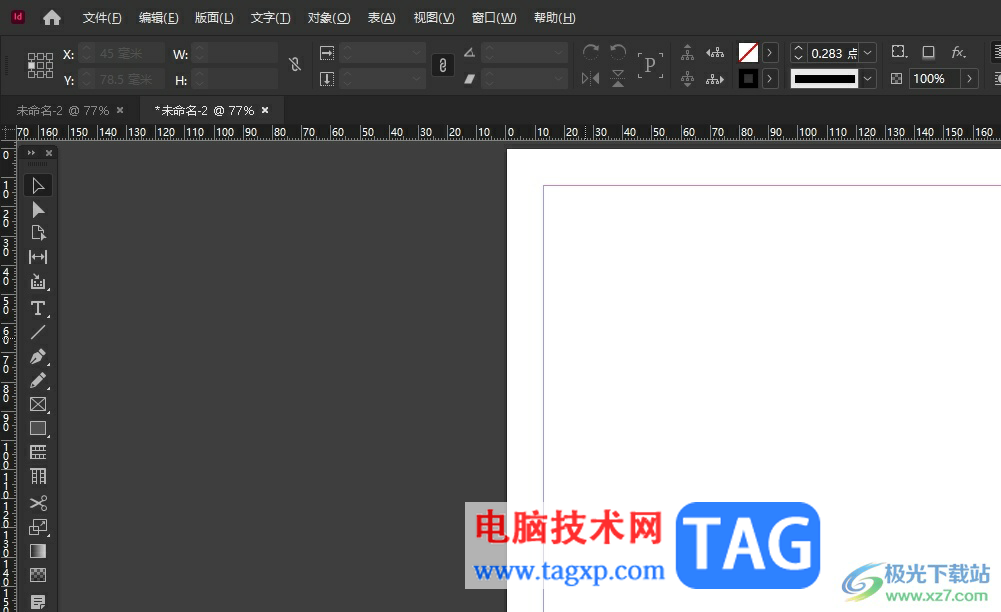Close the tools panel
Viewport: 1001px width, 612px height.
click(49, 153)
